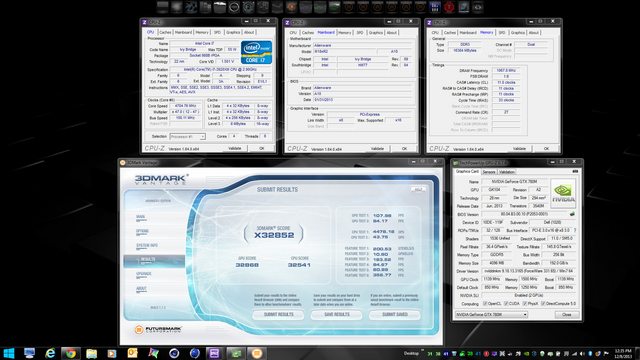Click the GPU-Z camera screenshot icon
Screen dimensions: 640x360
(575, 171)
